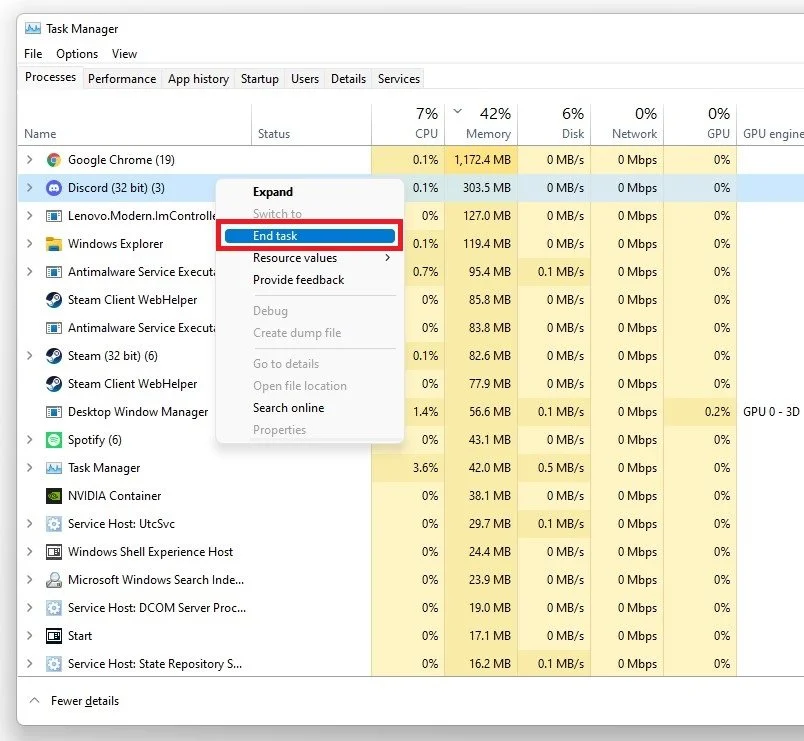
Task: Sort by the Name column header
Action: 135,124
